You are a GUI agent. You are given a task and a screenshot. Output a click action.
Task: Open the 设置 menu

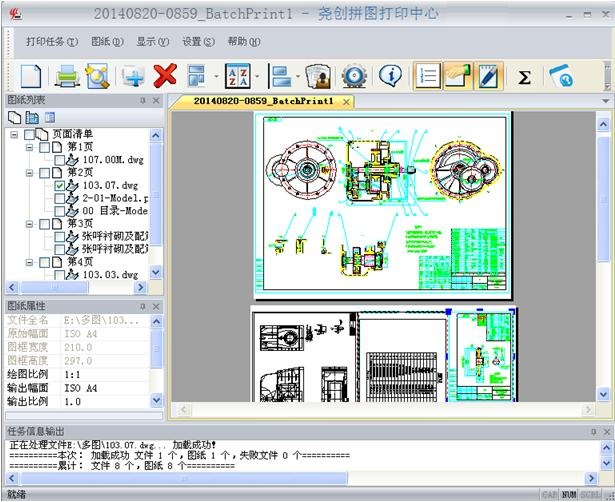coord(198,42)
